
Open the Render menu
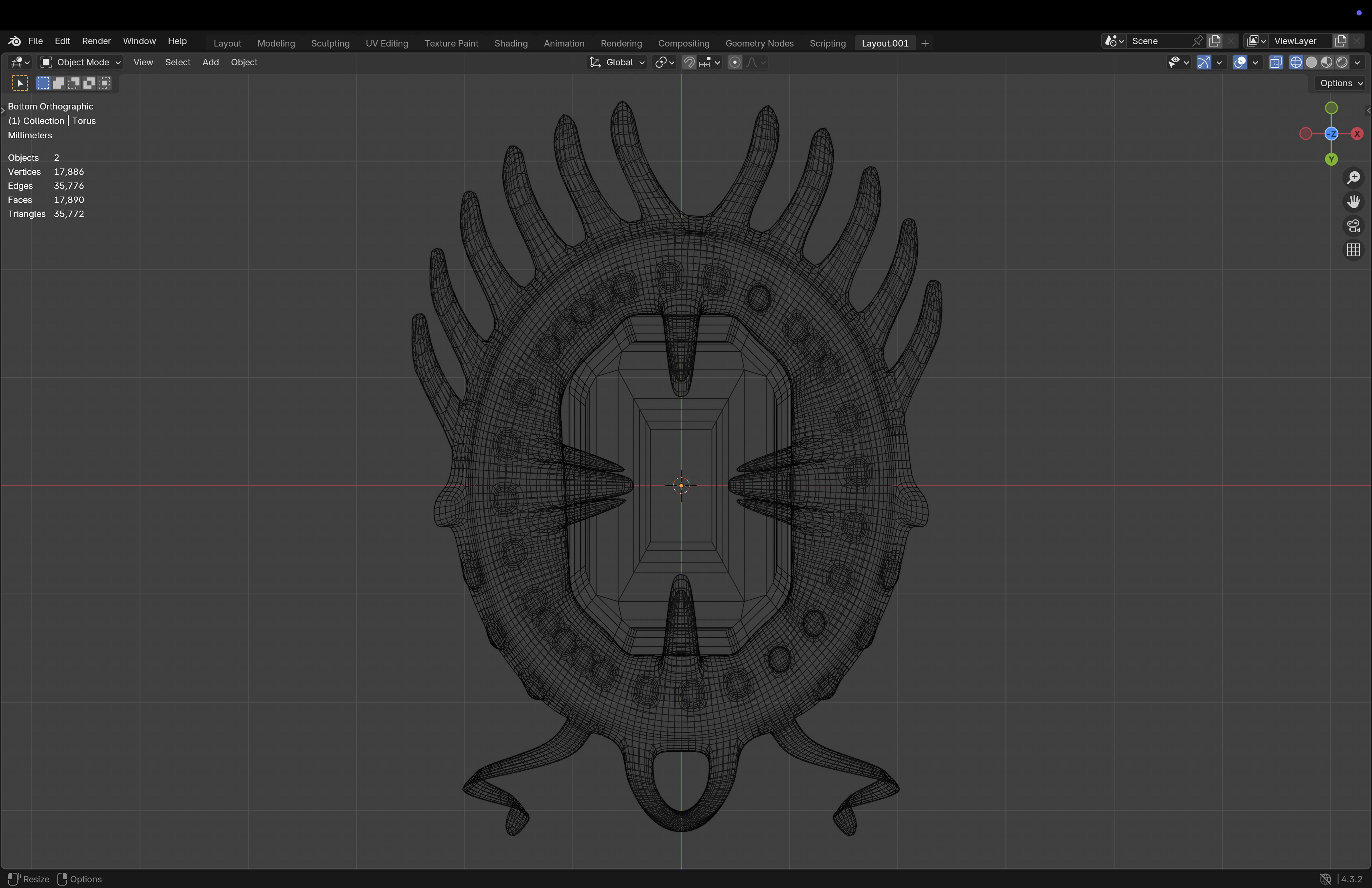(96, 41)
